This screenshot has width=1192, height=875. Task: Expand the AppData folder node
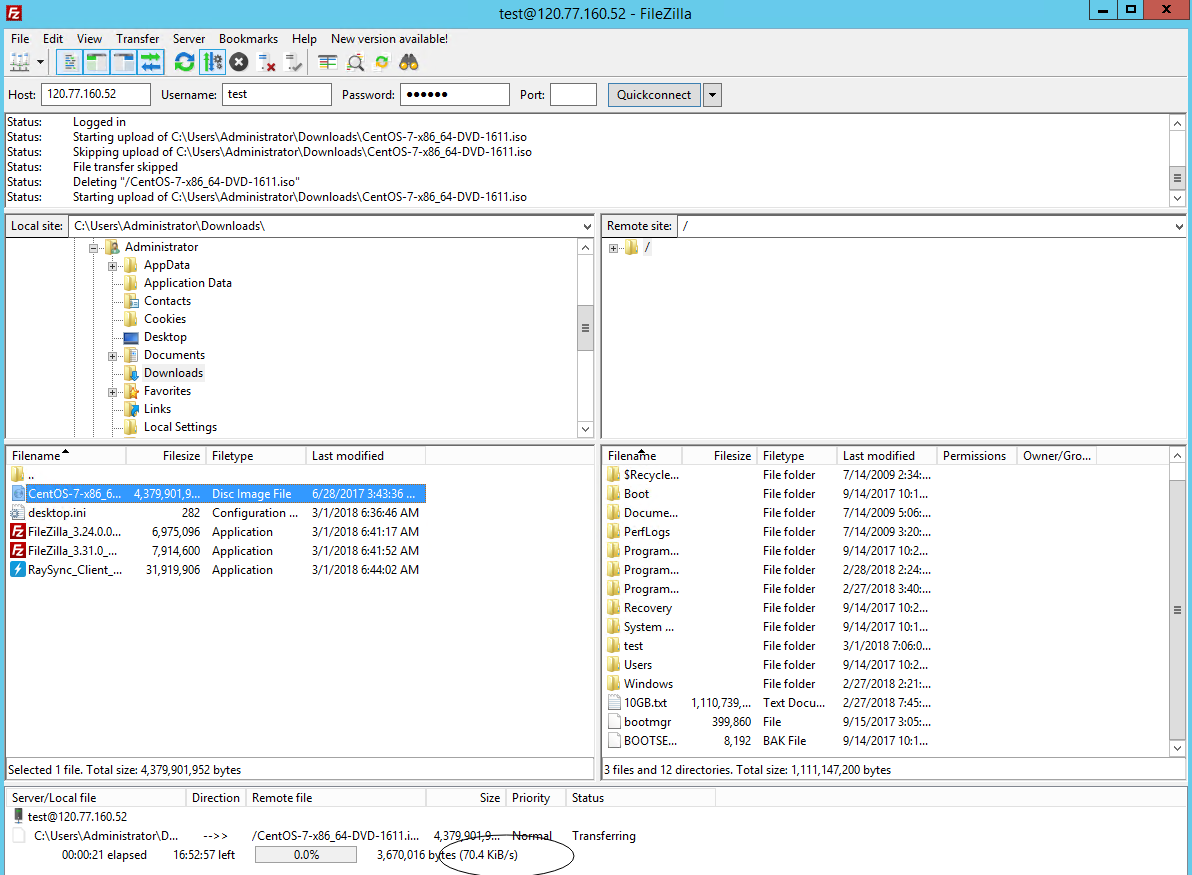(x=113, y=266)
